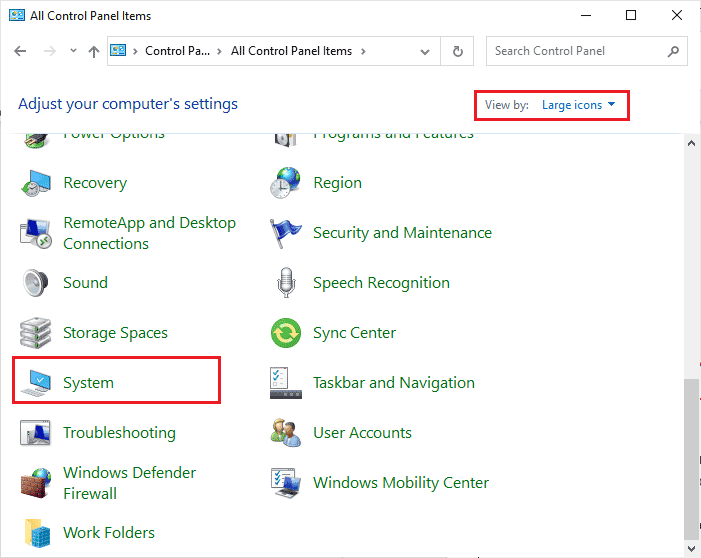Image resolution: width=701 pixels, height=558 pixels.
Task: Click the Region globe clock icon
Action: [285, 183]
